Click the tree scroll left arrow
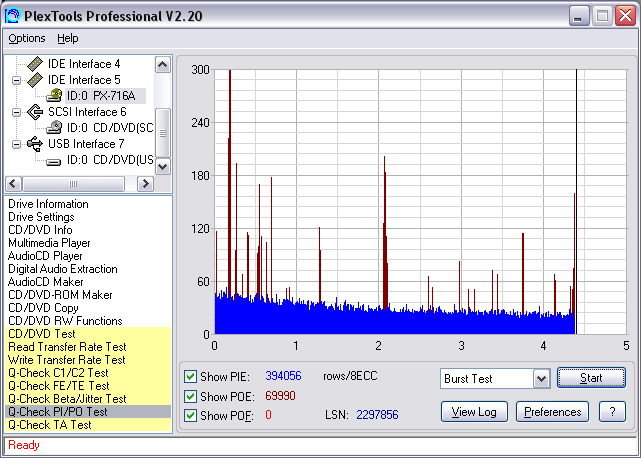Viewport: 641px width, 458px height. 13,184
